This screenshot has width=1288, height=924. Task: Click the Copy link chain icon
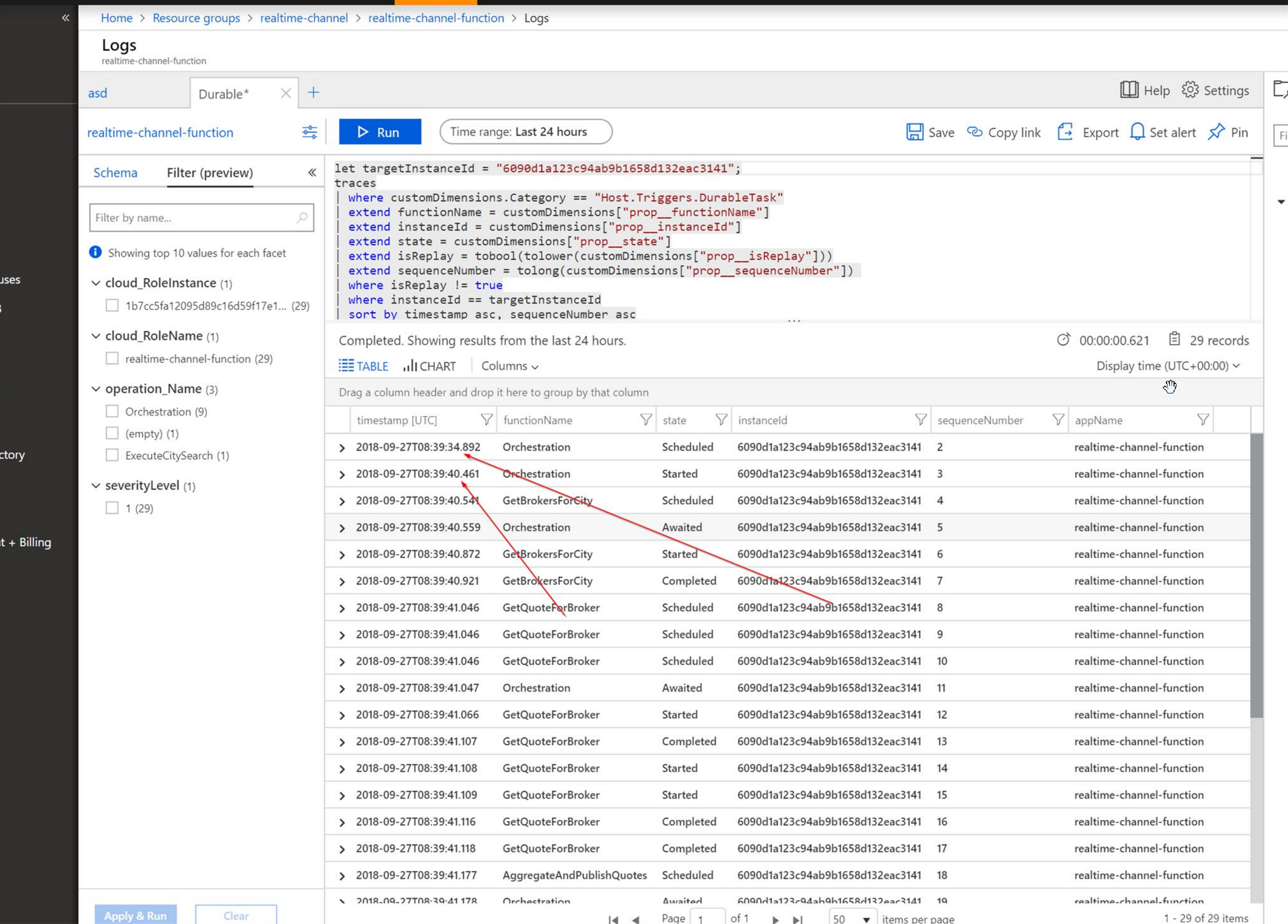(974, 132)
